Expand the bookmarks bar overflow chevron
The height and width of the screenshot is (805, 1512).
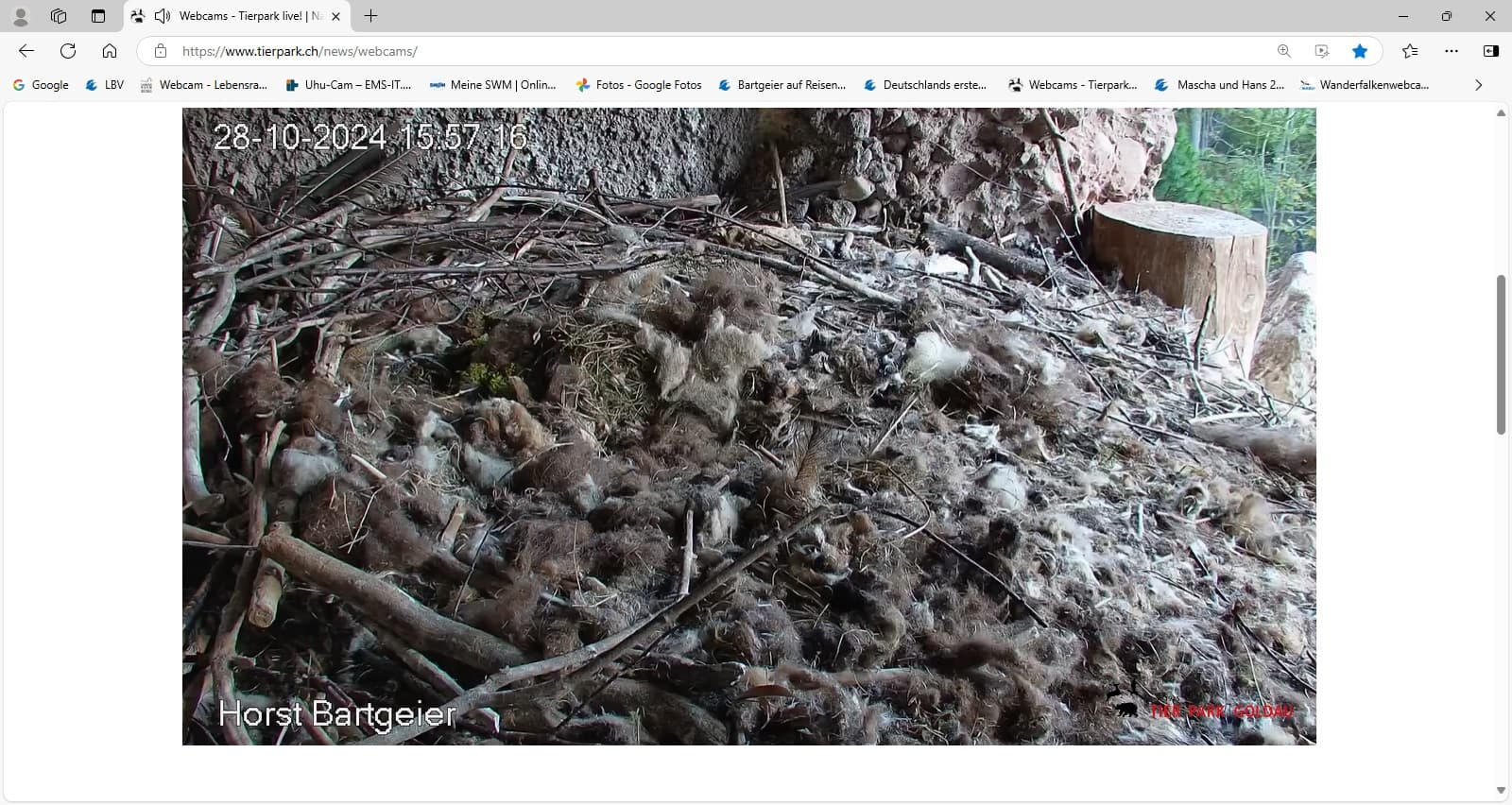pos(1479,85)
